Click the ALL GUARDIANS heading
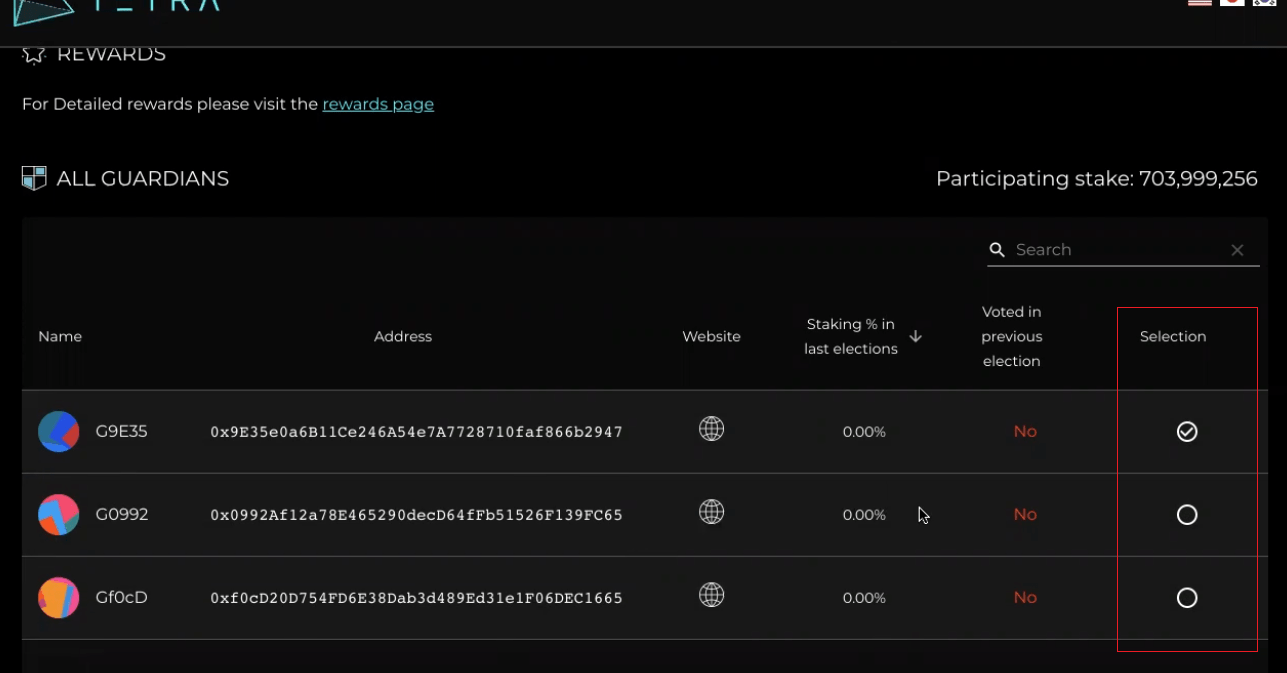The height and width of the screenshot is (673, 1287). pyautogui.click(x=143, y=179)
